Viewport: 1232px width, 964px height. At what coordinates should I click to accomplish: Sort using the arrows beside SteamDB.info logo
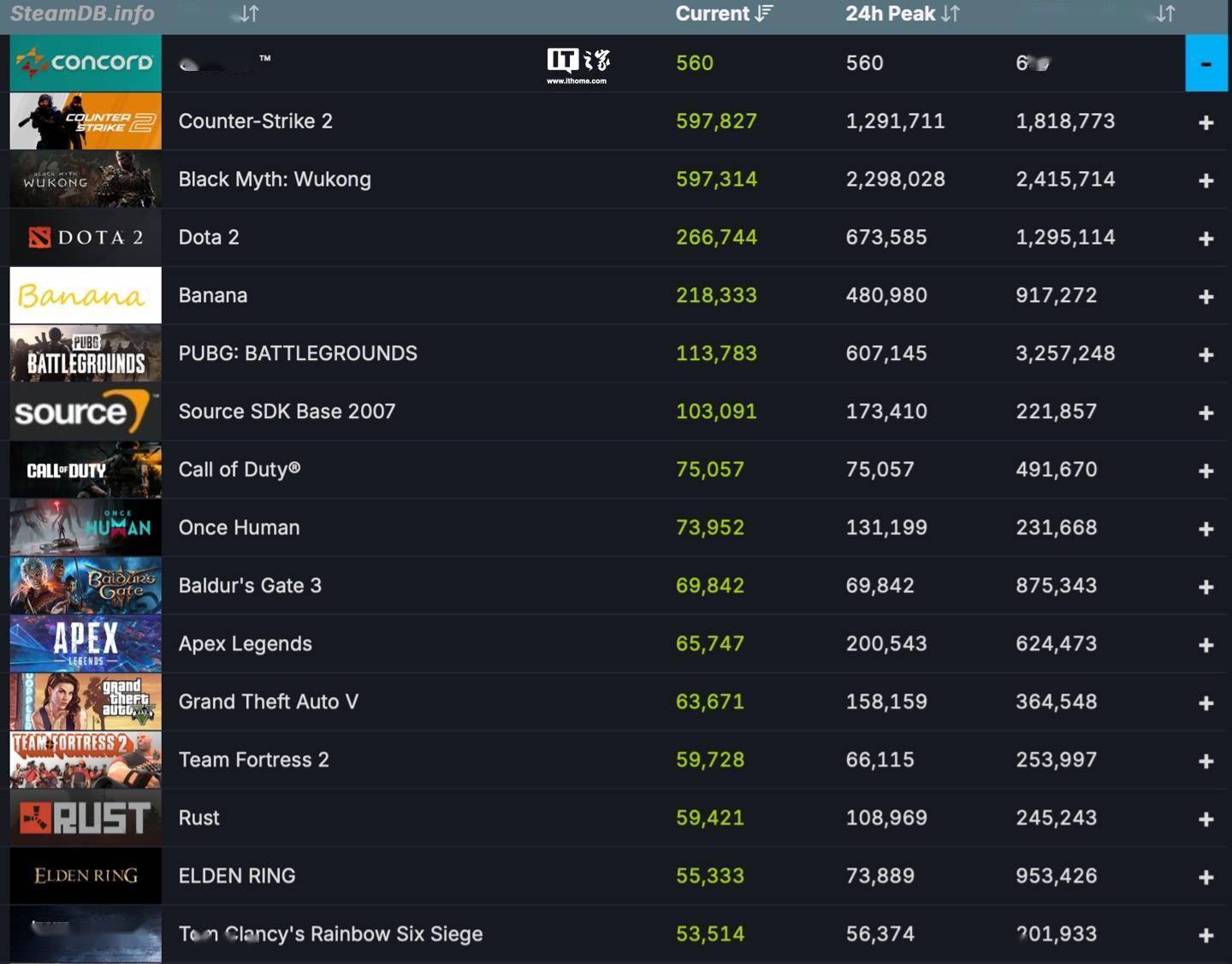point(248,14)
